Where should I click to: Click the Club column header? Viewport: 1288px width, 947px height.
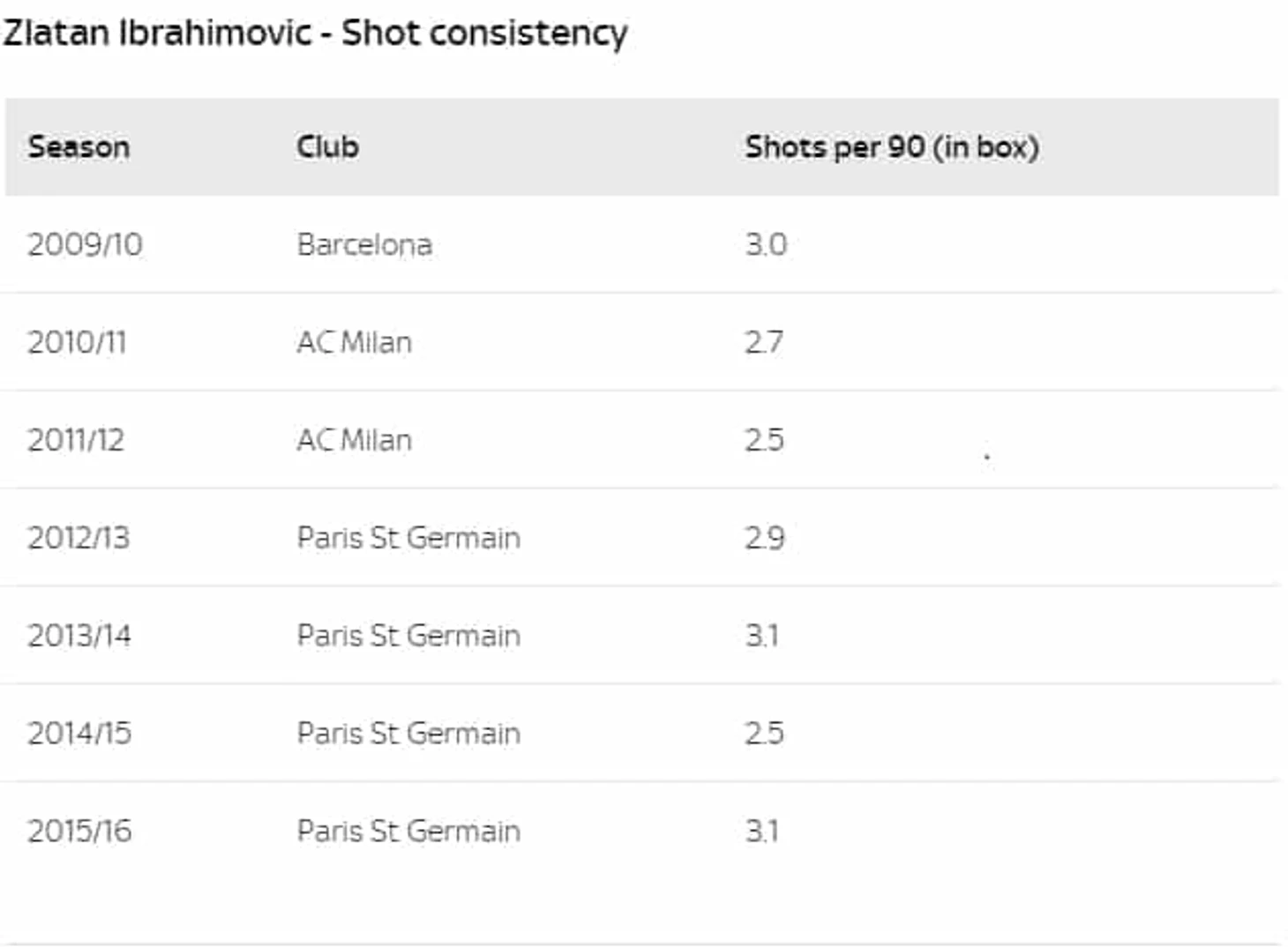[x=327, y=146]
